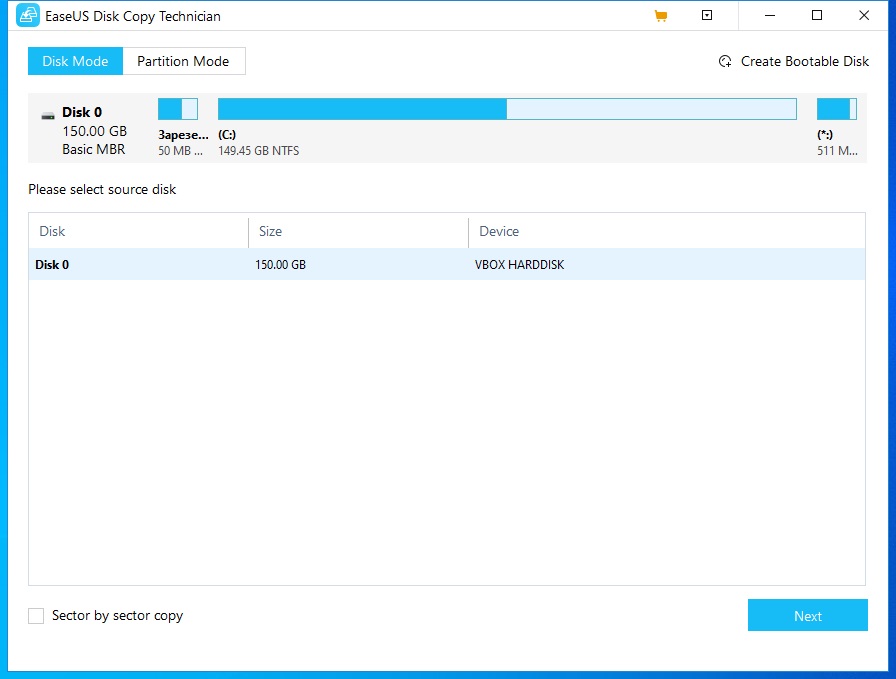This screenshot has width=896, height=679.
Task: Enable Sector by sector copy checkbox
Action: 36,616
